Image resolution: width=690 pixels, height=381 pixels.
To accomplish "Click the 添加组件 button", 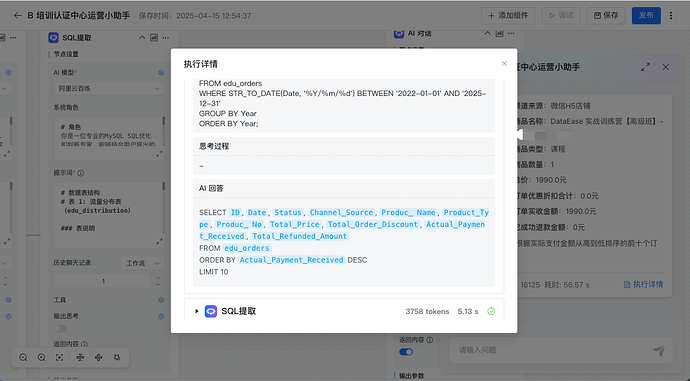I will pos(508,15).
